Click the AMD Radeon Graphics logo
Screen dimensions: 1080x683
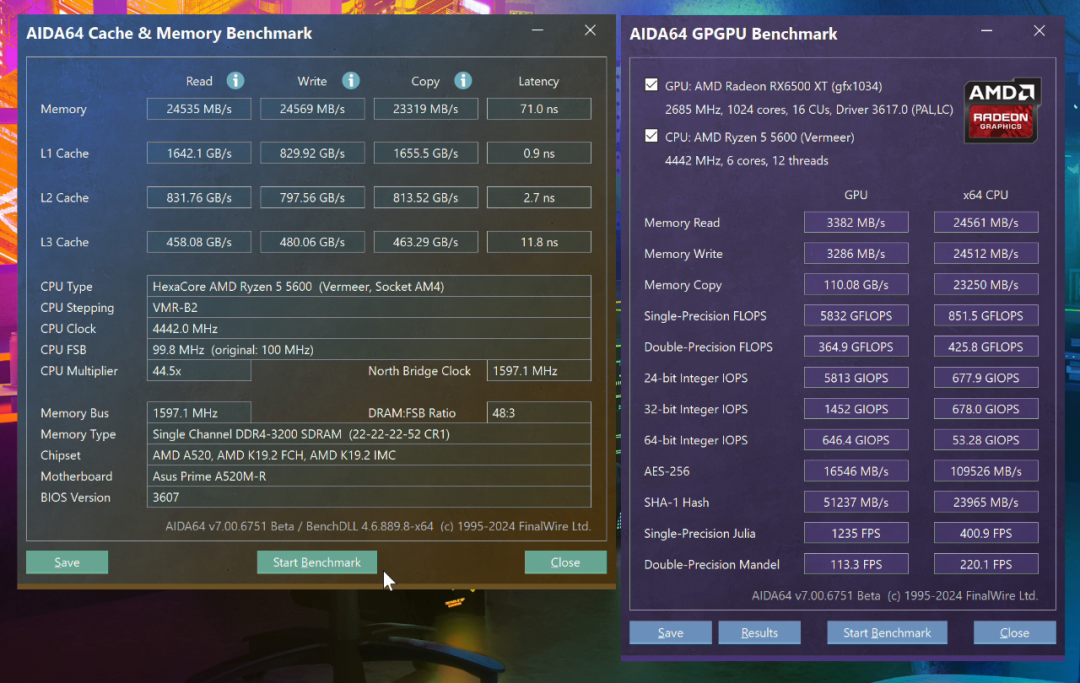(1002, 110)
